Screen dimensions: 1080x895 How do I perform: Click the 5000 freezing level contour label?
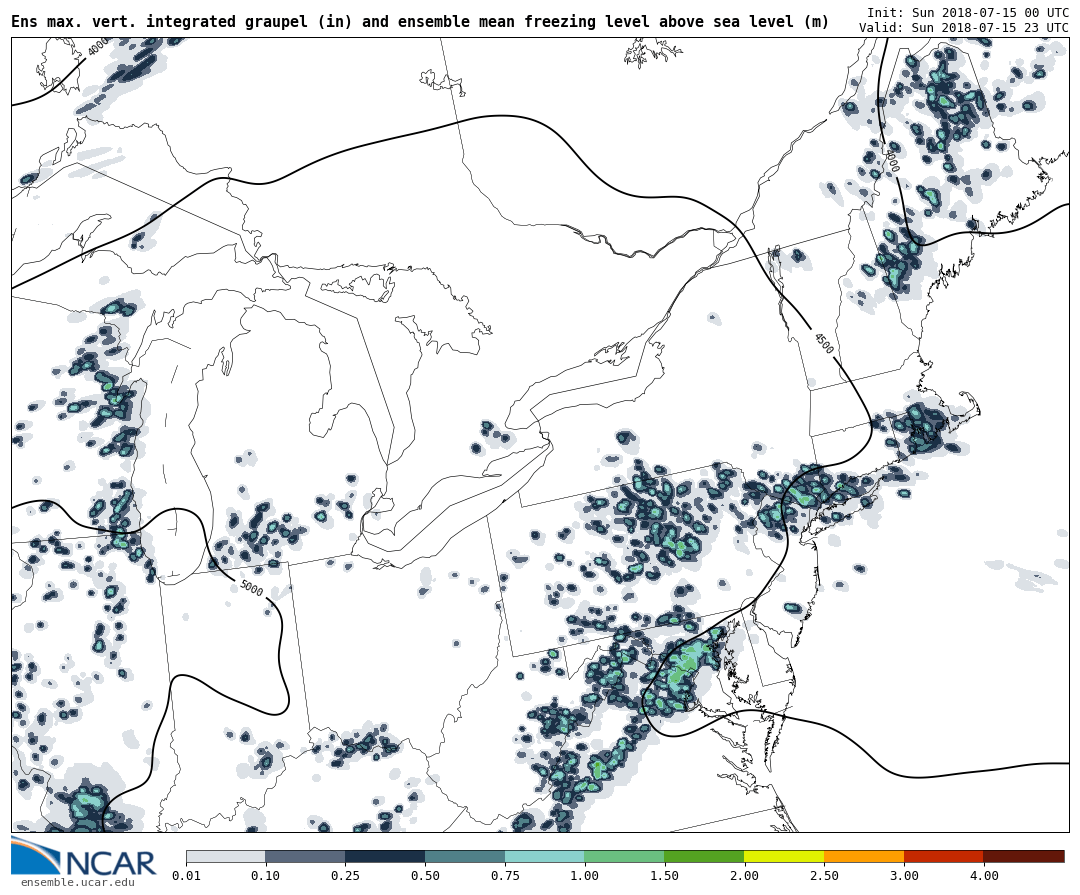tap(251, 588)
